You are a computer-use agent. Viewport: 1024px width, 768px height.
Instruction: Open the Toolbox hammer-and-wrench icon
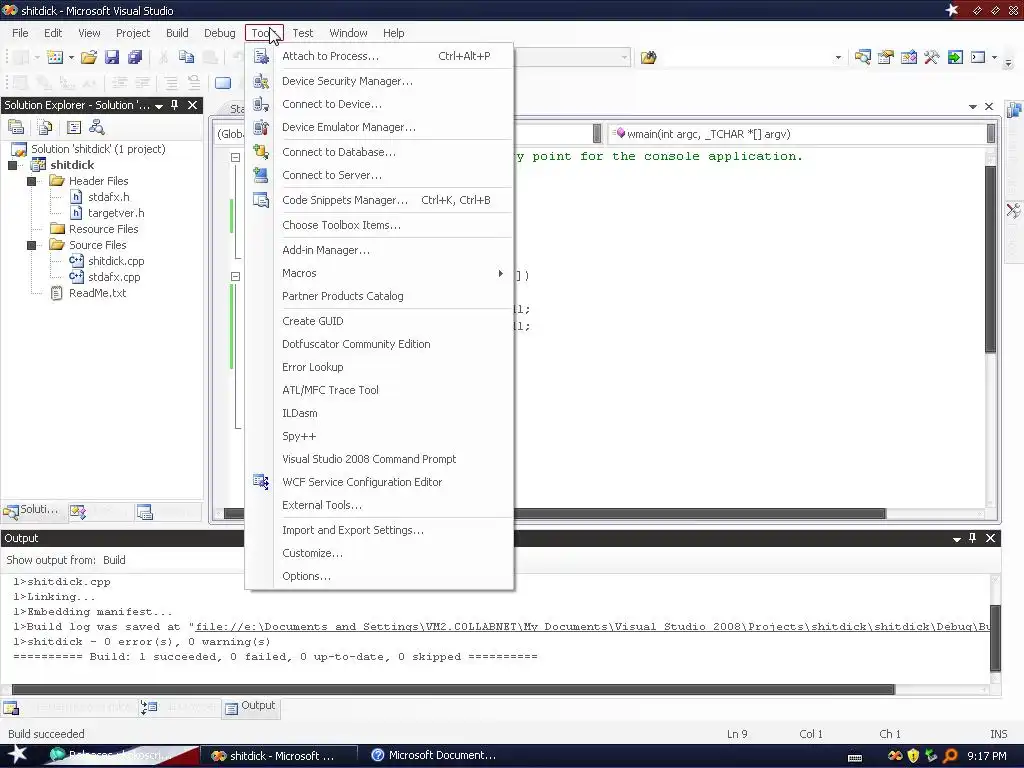[x=932, y=57]
